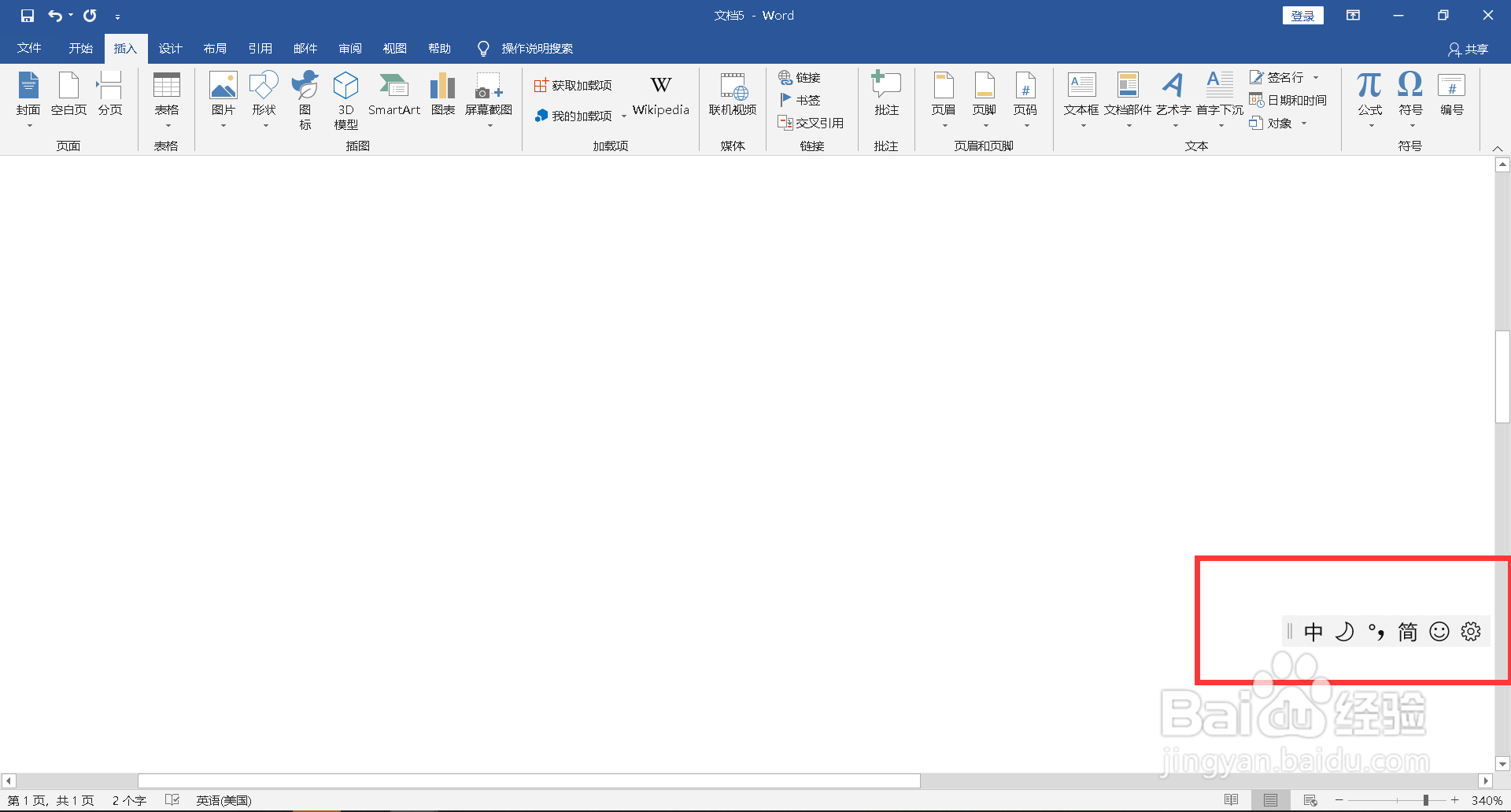Toggle IME half/full width moon icon

[1345, 632]
